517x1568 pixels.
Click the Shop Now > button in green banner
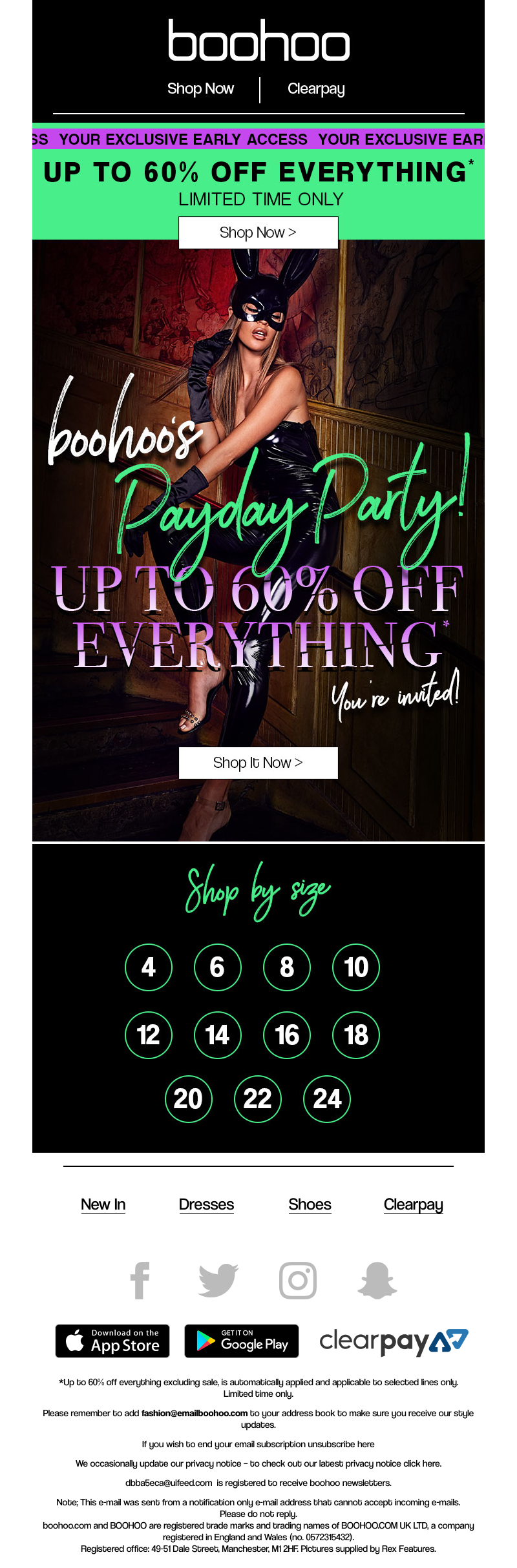click(258, 232)
